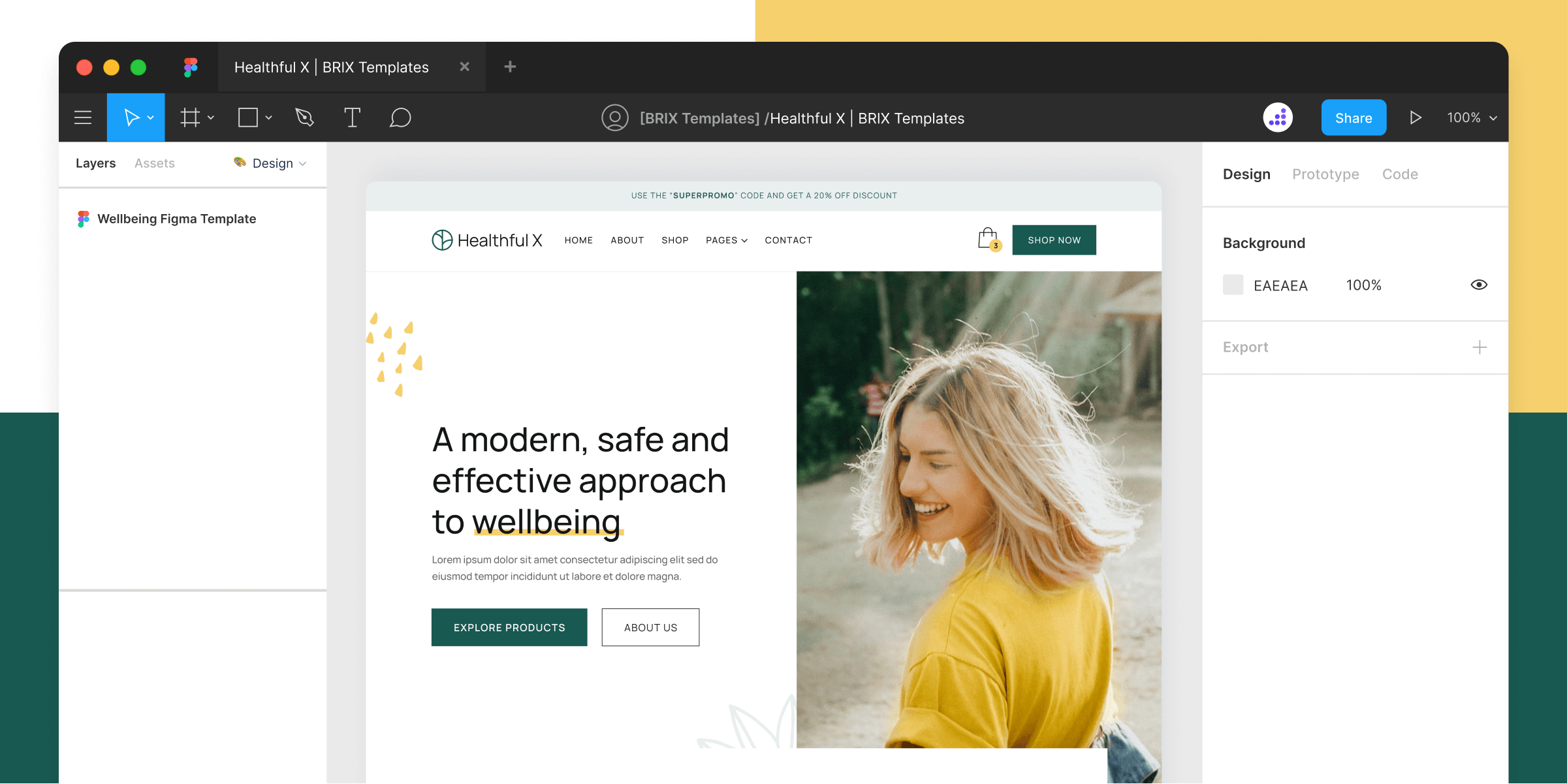Click the Healthful X logo in canvas
The width and height of the screenshot is (1567, 784).
click(487, 240)
